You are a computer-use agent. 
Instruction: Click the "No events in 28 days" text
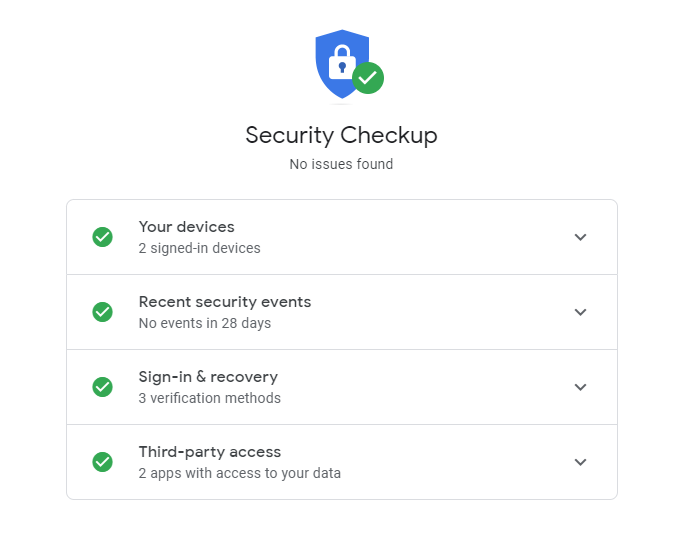[x=204, y=323]
